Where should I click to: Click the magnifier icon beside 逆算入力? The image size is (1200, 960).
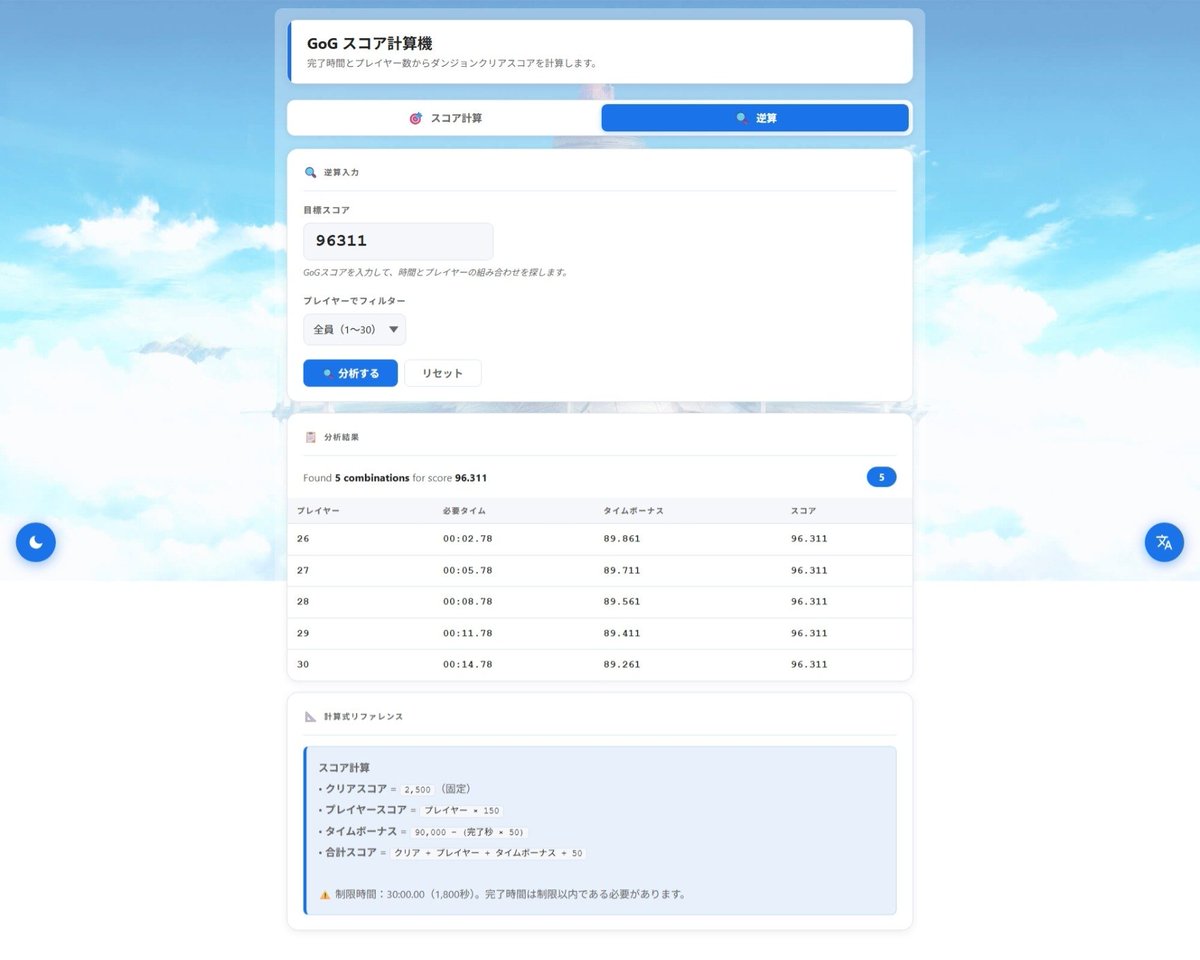310,172
